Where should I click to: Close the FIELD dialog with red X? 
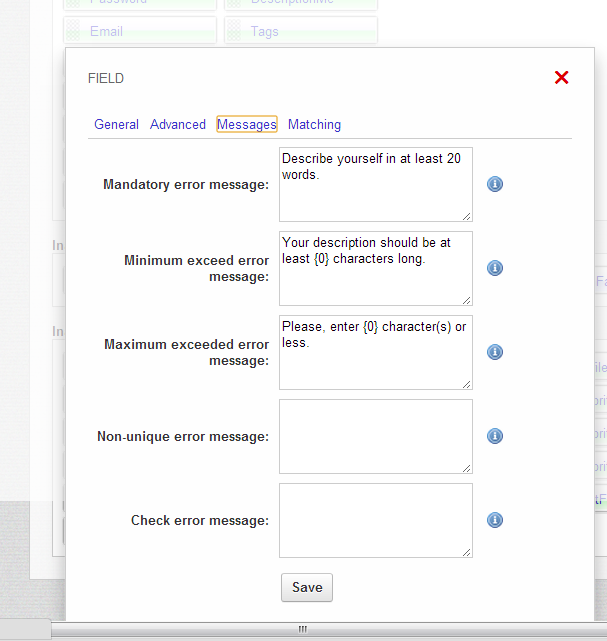pyautogui.click(x=561, y=78)
